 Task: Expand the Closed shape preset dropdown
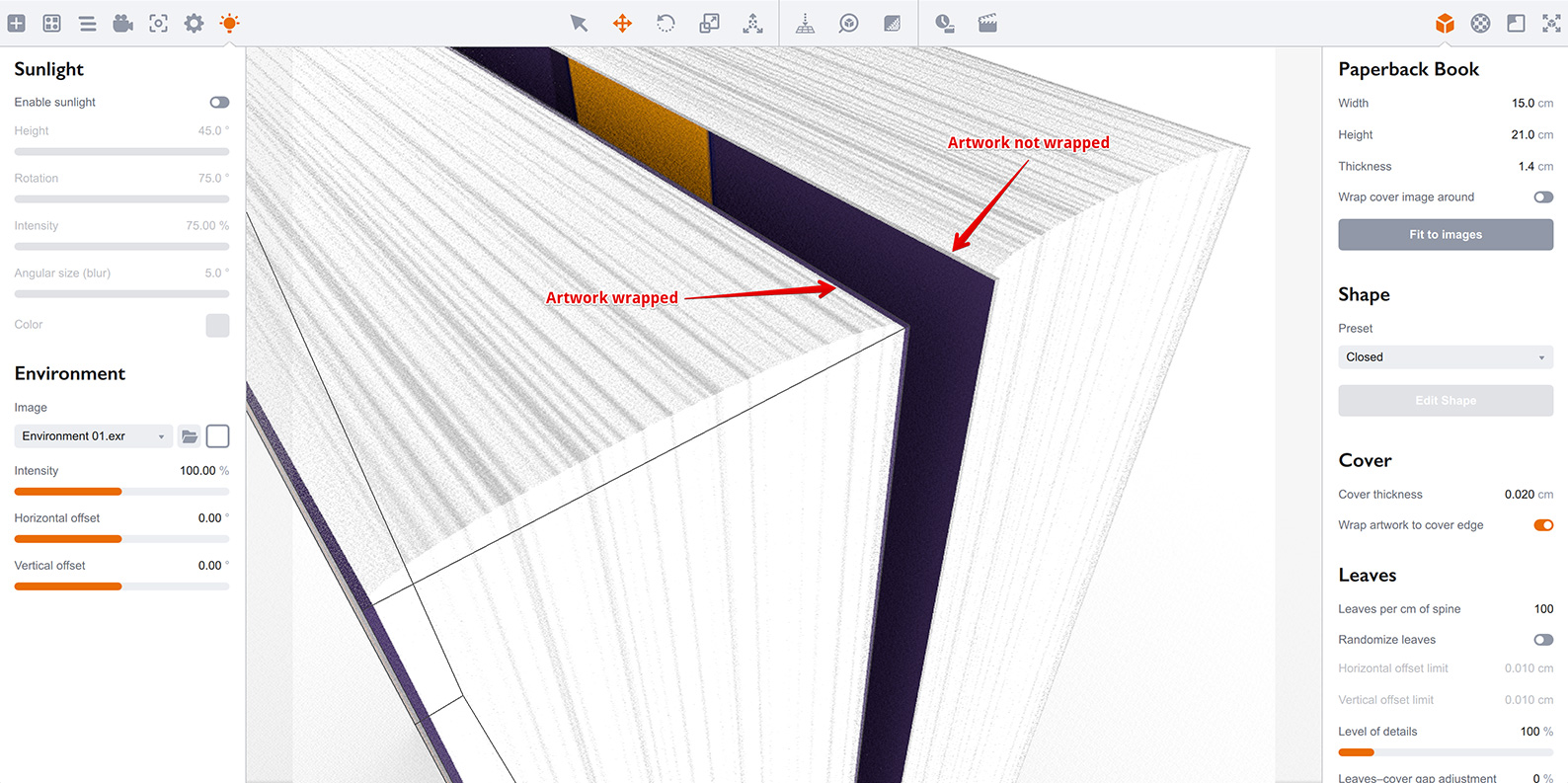(1446, 356)
